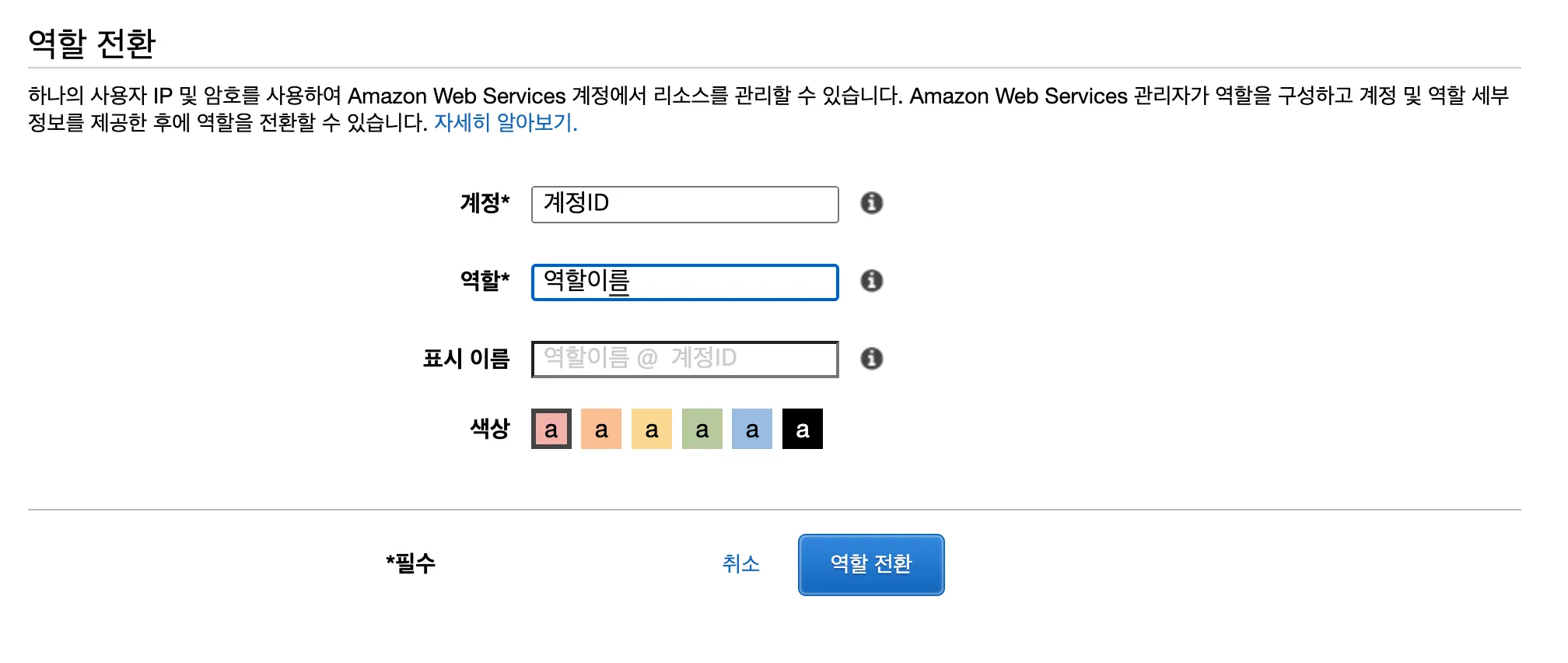The height and width of the screenshot is (663, 1568).
Task: Click the 표시 이름 display name field
Action: click(684, 359)
